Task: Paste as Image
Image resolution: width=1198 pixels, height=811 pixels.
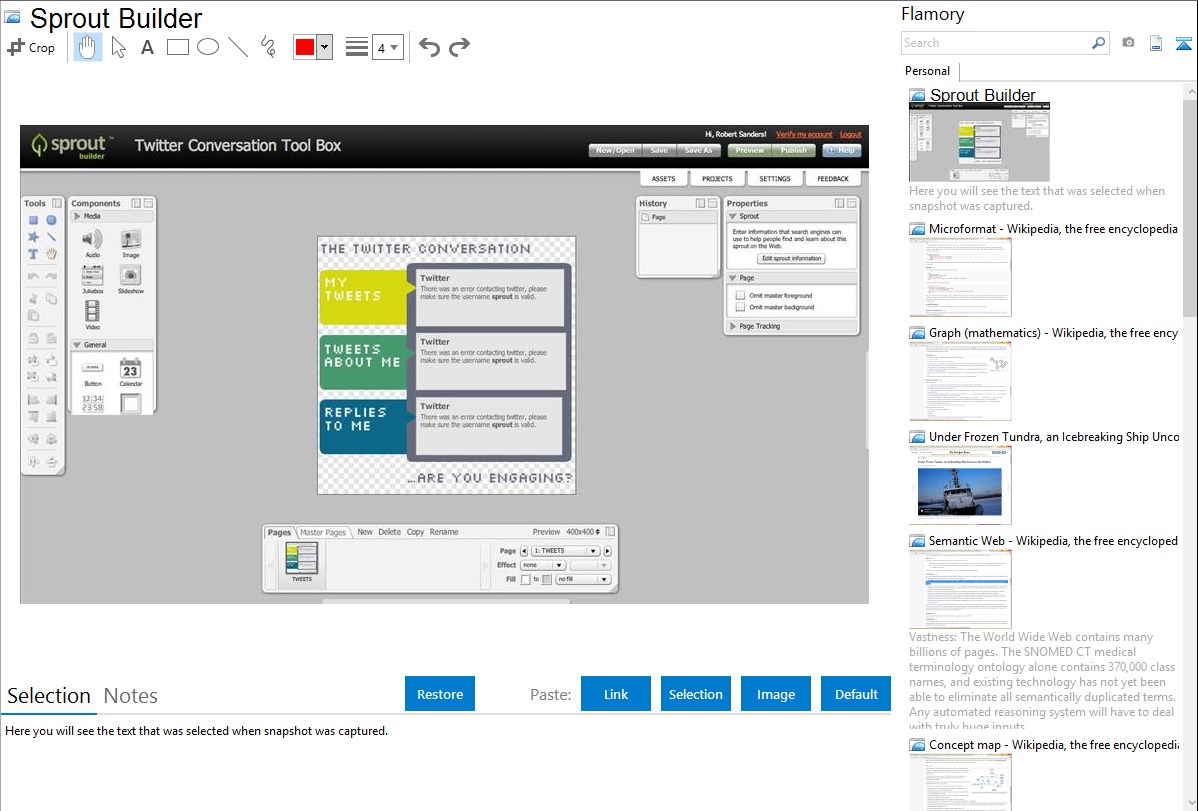Action: (775, 694)
